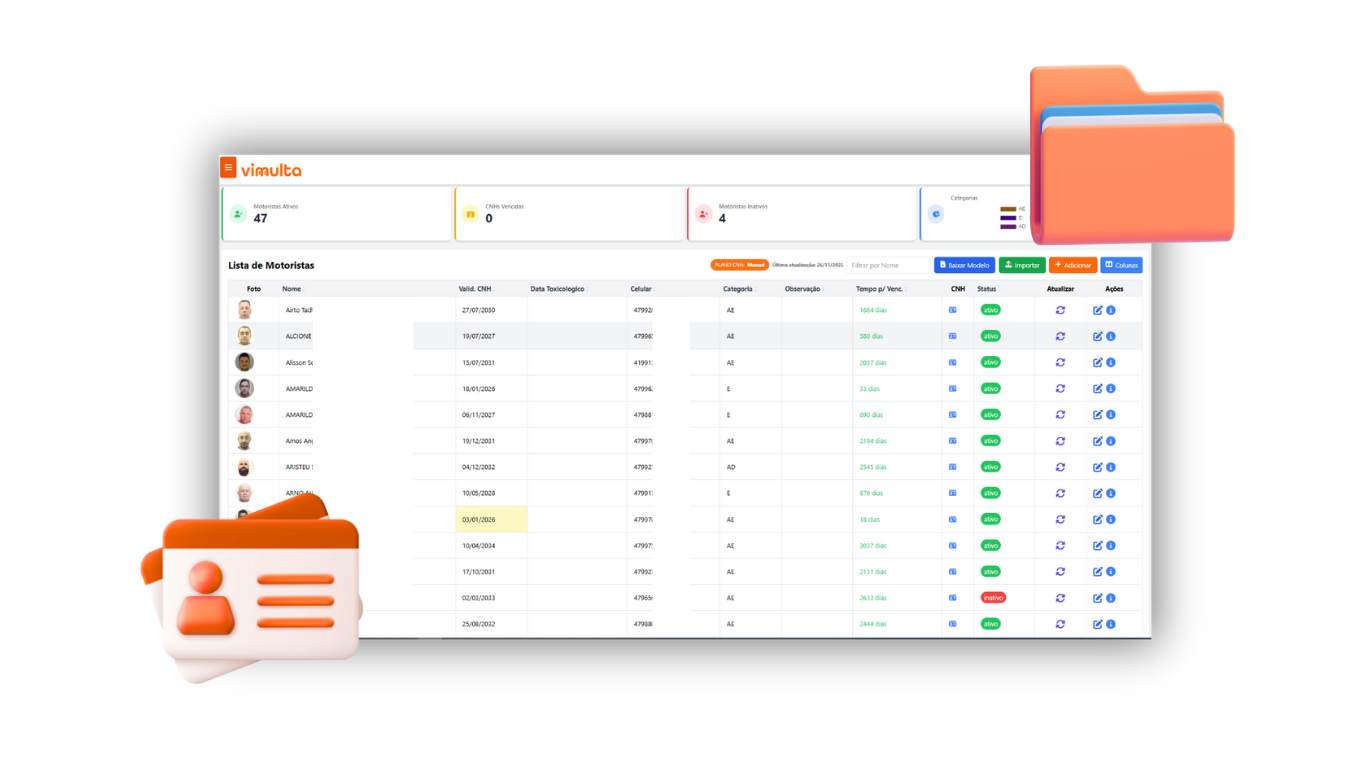Viewport: 1366px width, 768px height.
Task: View CNH card icon for 2545 dias row
Action: (x=953, y=467)
